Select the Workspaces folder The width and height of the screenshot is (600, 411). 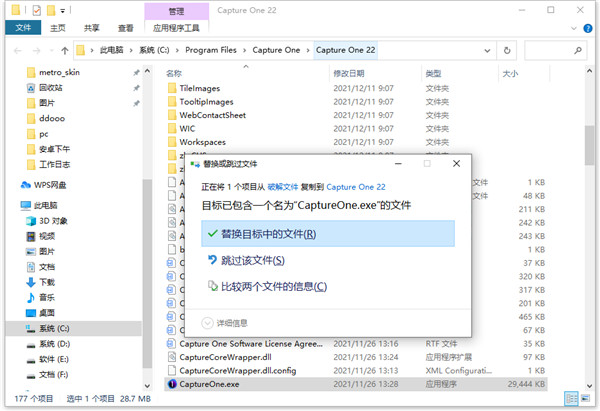202,142
